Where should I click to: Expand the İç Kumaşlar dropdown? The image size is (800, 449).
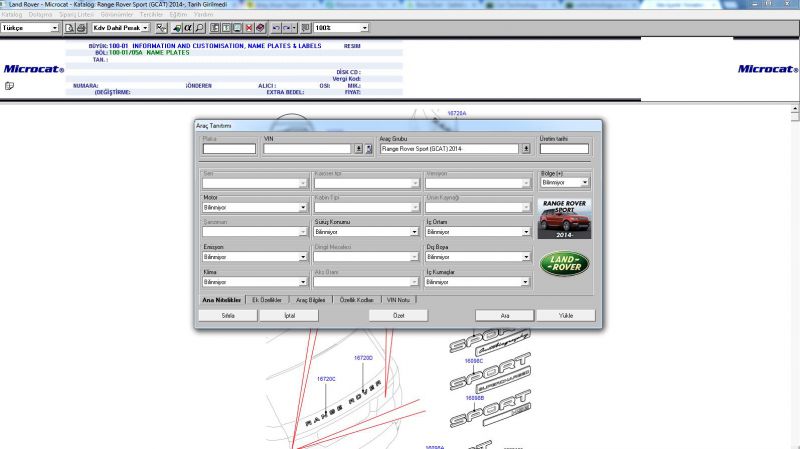pos(525,282)
